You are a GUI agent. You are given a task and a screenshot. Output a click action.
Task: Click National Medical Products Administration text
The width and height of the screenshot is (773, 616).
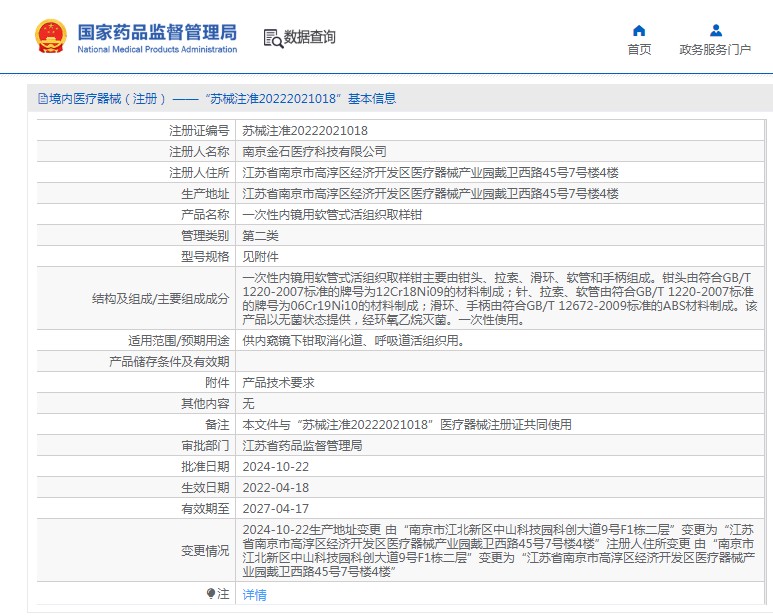(157, 49)
